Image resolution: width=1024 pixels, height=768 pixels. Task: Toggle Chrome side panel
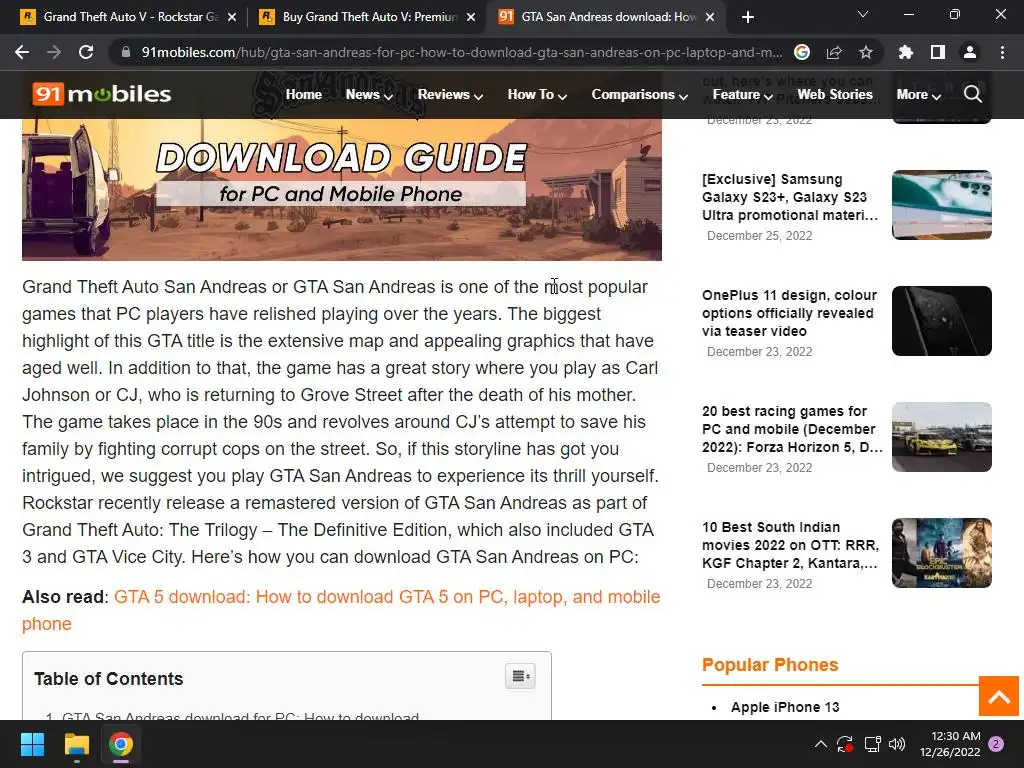pyautogui.click(x=938, y=52)
